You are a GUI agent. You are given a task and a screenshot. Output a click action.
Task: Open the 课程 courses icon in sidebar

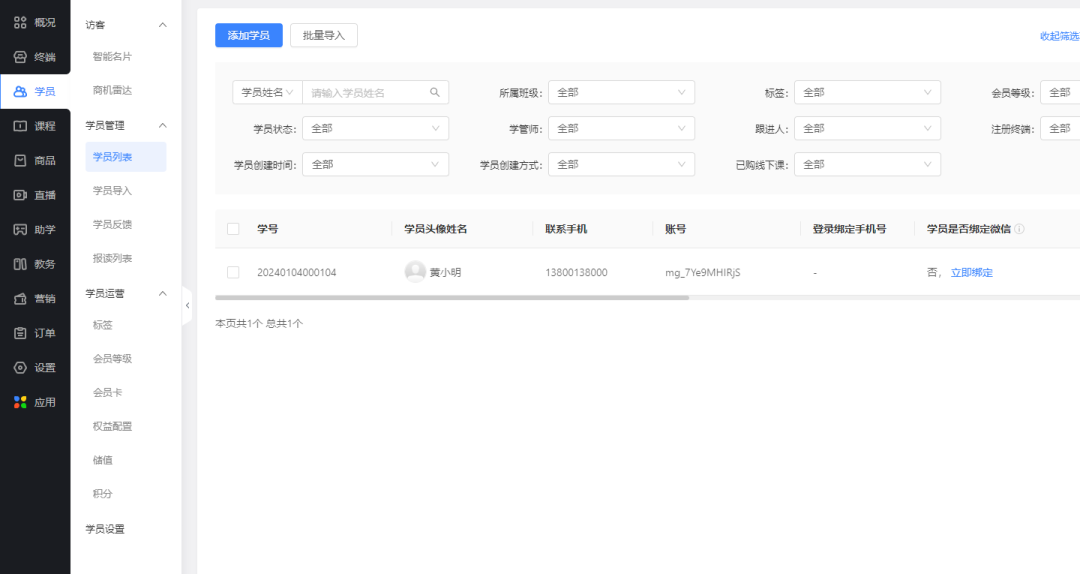click(x=20, y=126)
